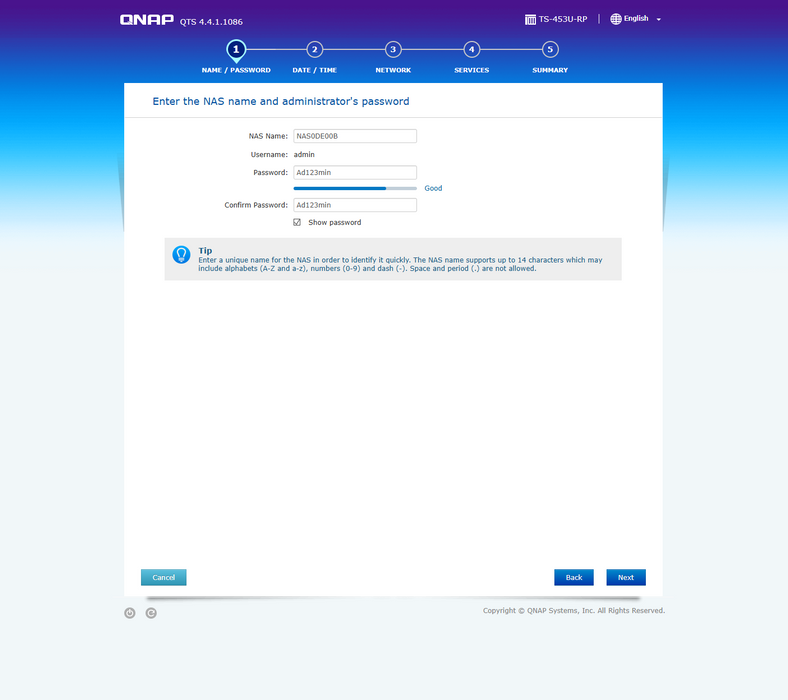Click the power icon at bottom left
788x700 pixels.
coord(130,613)
